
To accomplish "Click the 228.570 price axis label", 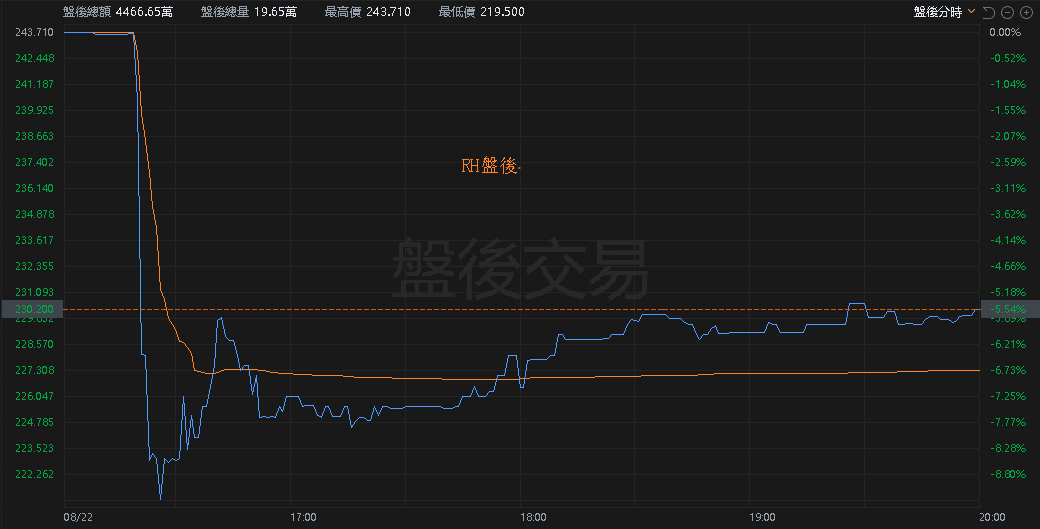I will click(34, 345).
